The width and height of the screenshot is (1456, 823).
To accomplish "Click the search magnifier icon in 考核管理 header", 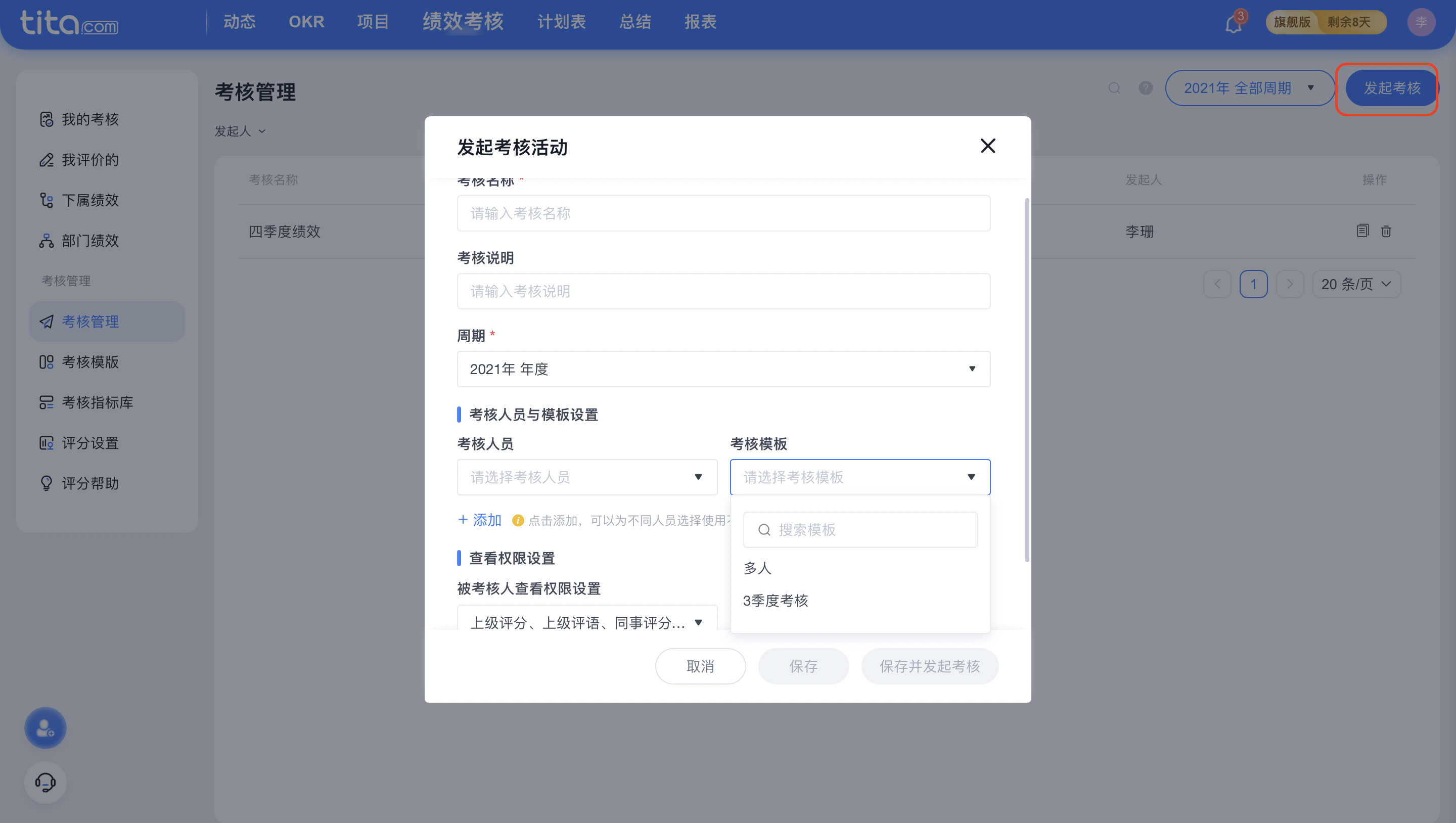I will tap(1114, 88).
